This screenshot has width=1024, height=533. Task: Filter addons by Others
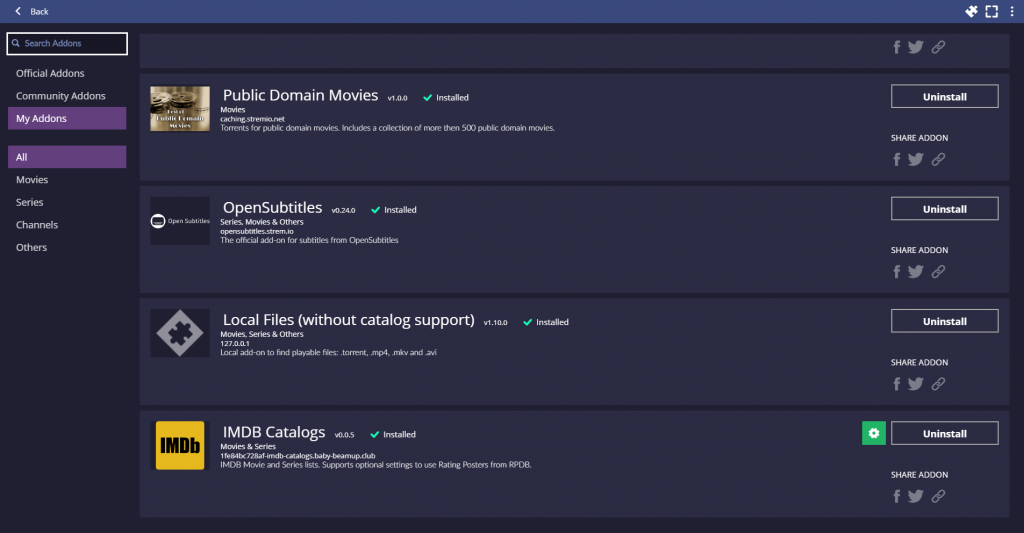(67, 248)
